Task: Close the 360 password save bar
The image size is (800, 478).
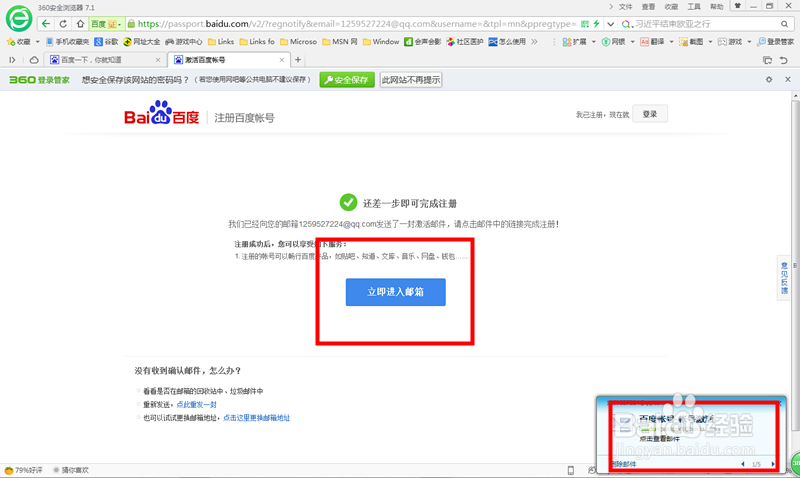Action: pos(788,80)
